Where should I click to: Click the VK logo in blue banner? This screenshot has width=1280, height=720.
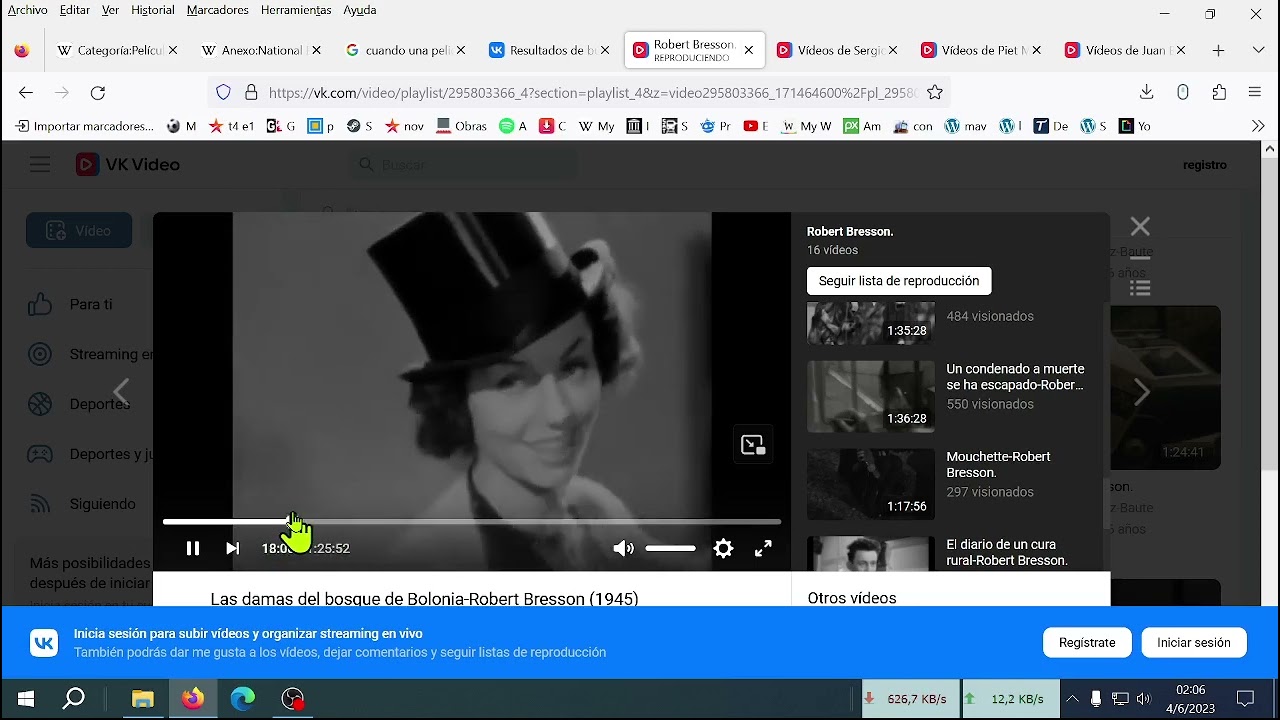tap(44, 643)
